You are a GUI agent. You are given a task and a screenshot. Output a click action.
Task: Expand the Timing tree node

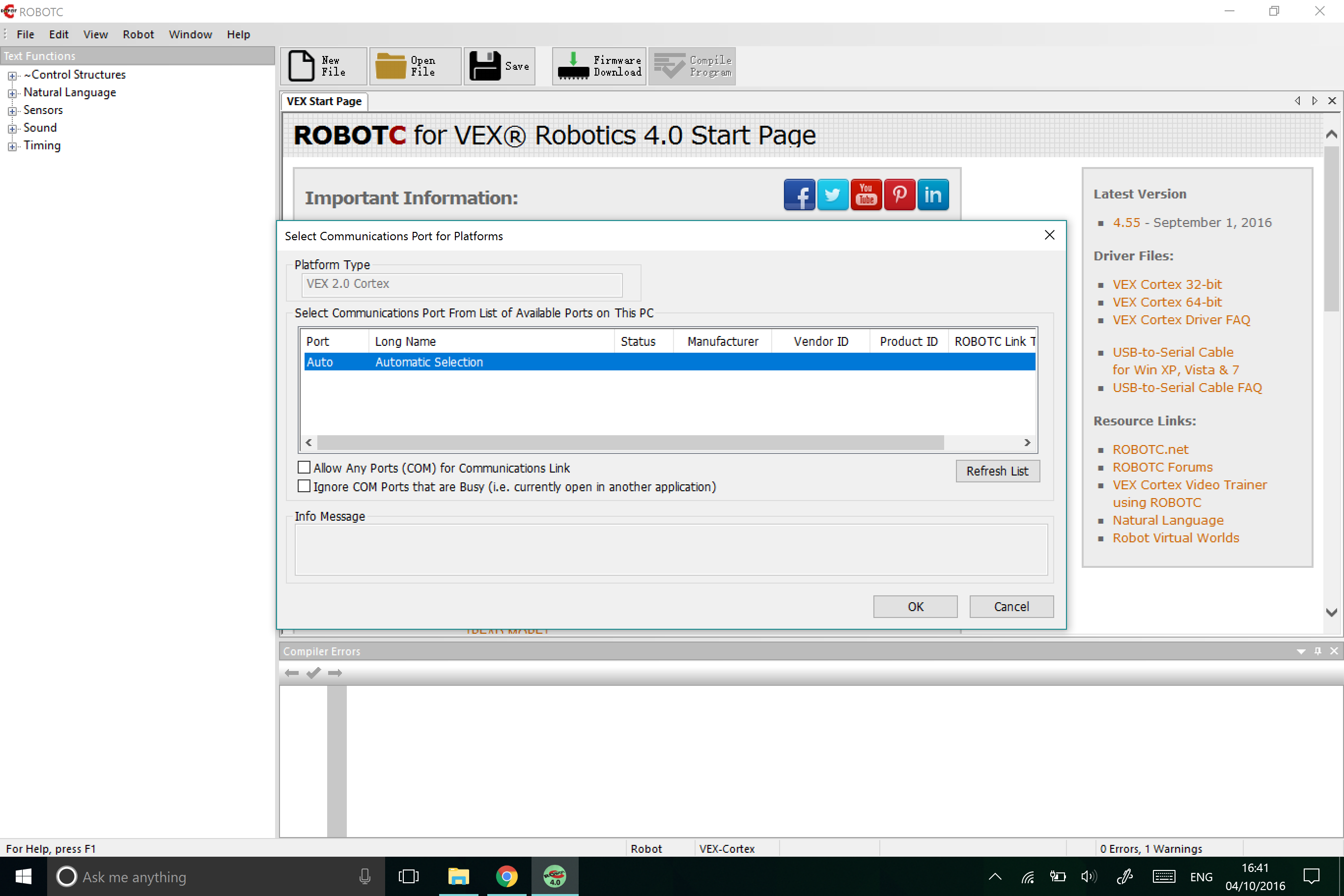(12, 146)
